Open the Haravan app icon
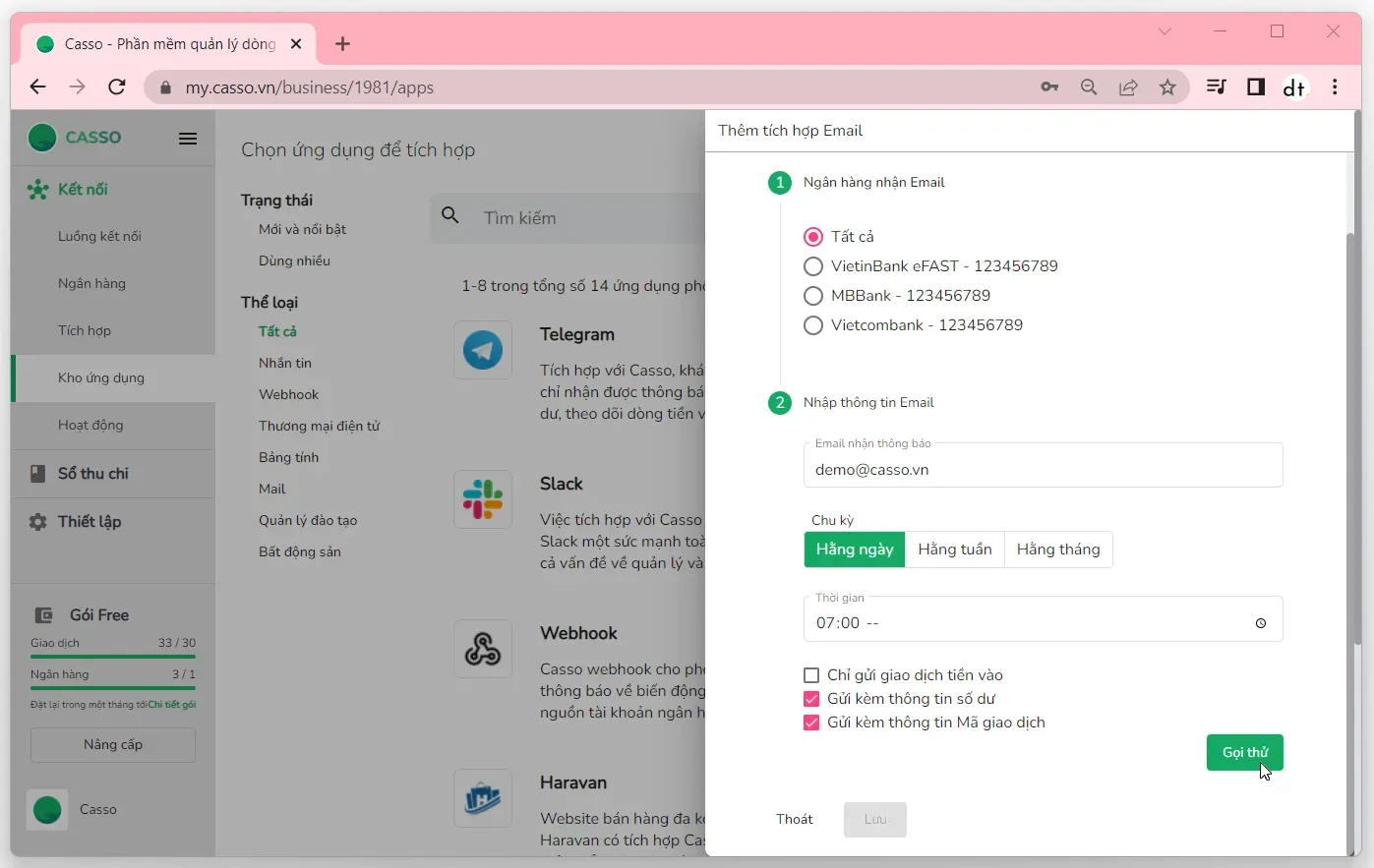 (483, 798)
